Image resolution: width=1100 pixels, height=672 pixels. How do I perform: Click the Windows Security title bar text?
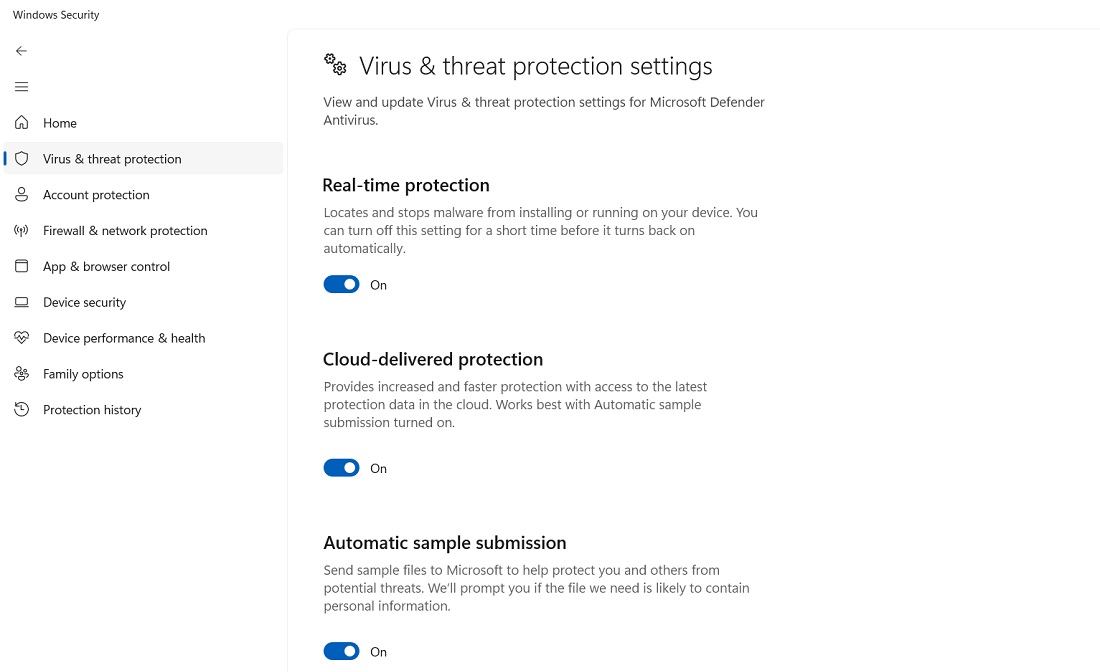55,14
